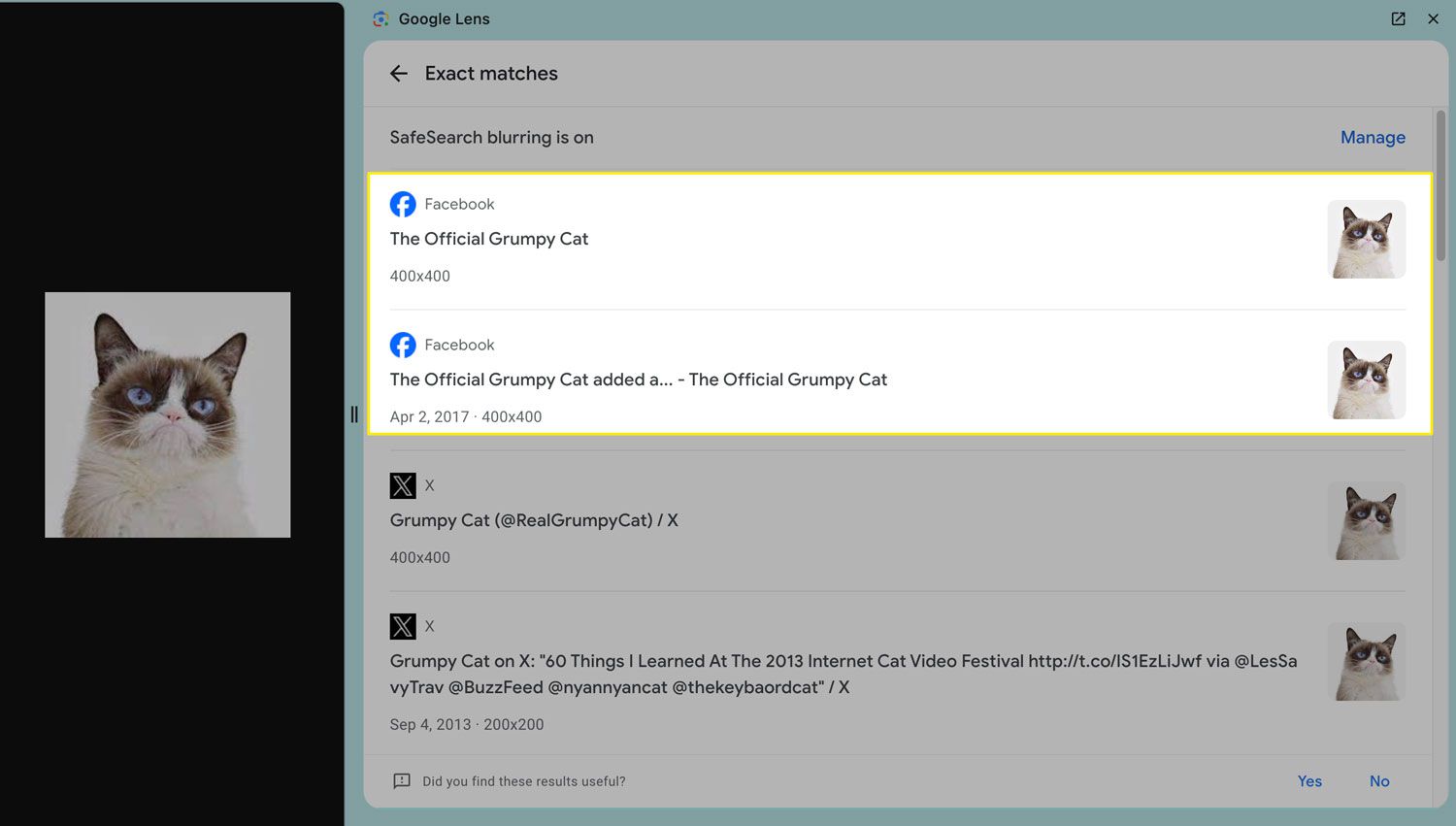1456x826 pixels.
Task: Click thumbnail of Sep 4, 2013 result
Action: [1367, 661]
